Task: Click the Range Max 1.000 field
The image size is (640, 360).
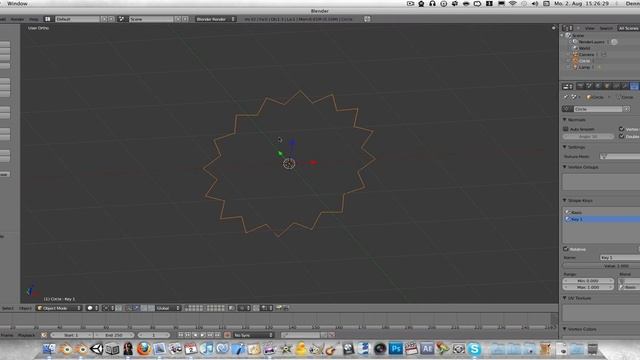Action: [588, 287]
